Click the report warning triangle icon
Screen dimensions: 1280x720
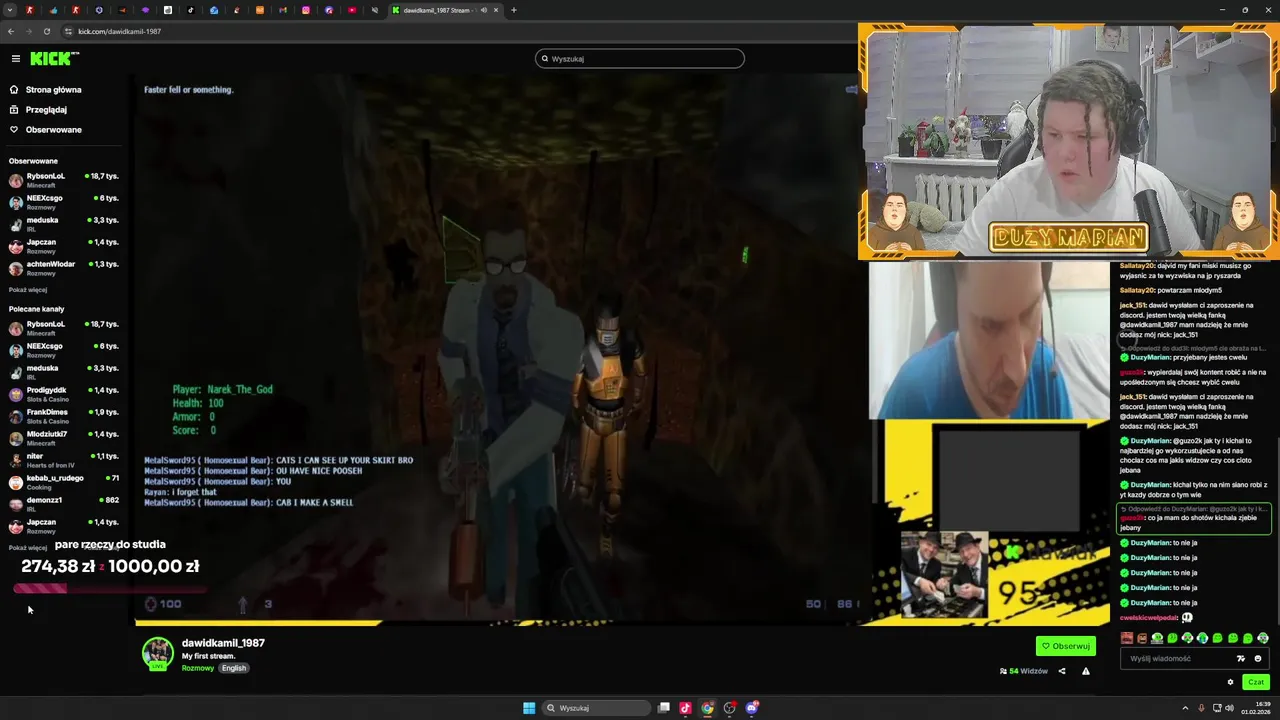click(1086, 671)
